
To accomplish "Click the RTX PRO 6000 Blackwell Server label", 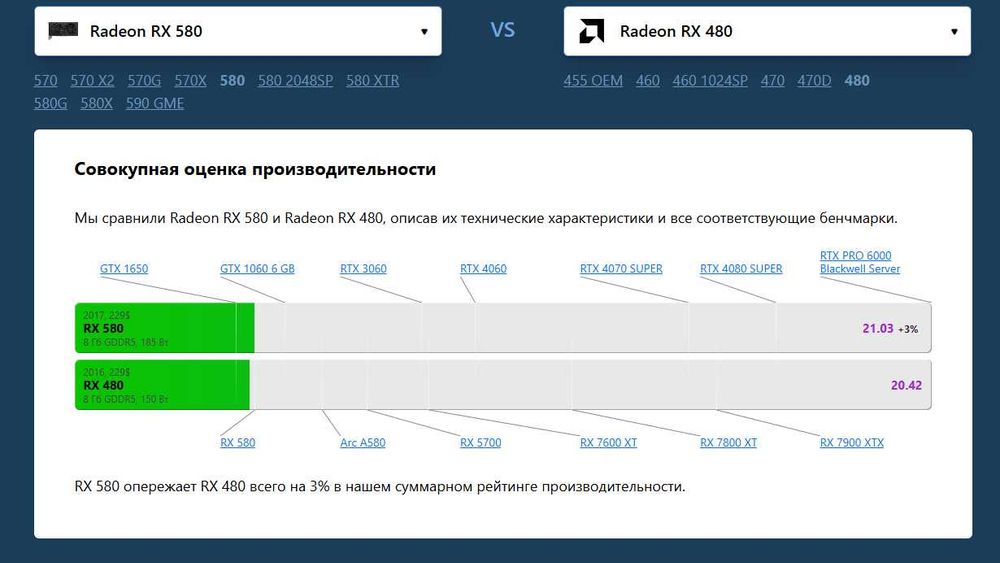I will click(860, 262).
